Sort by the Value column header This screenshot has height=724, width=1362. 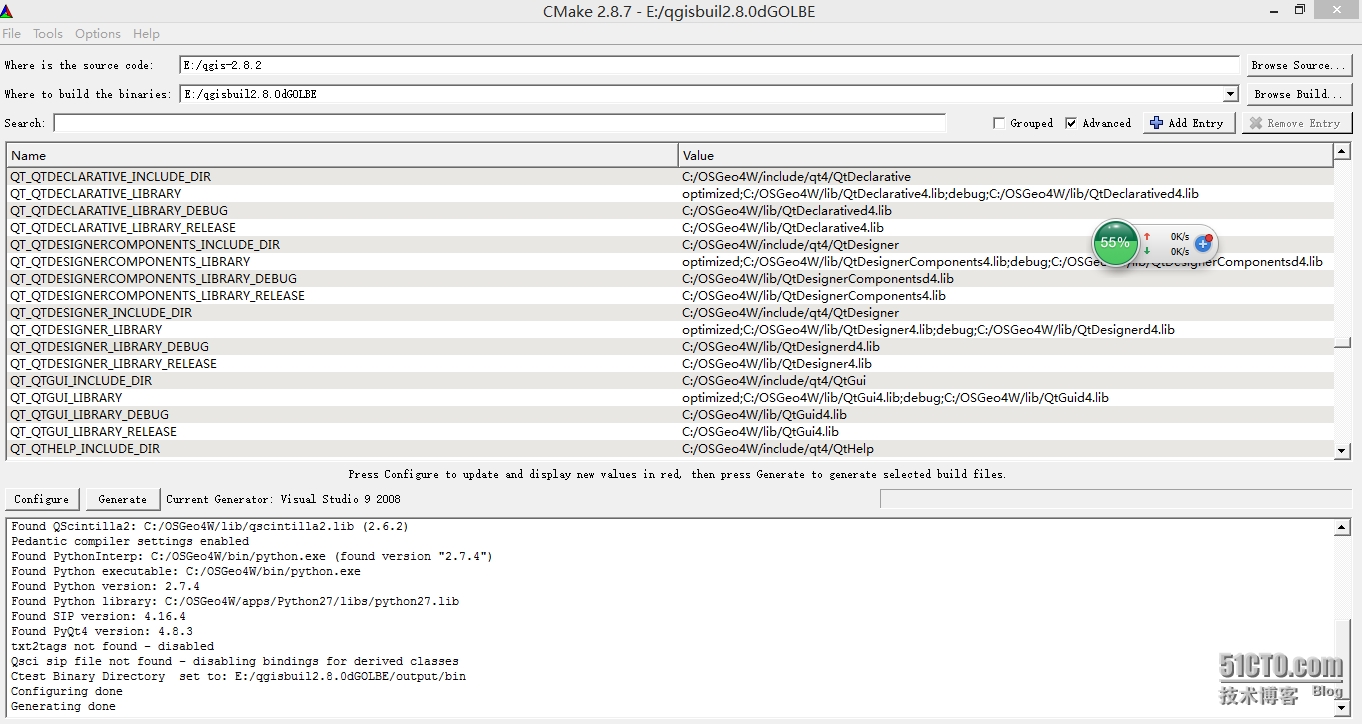(x=1005, y=155)
